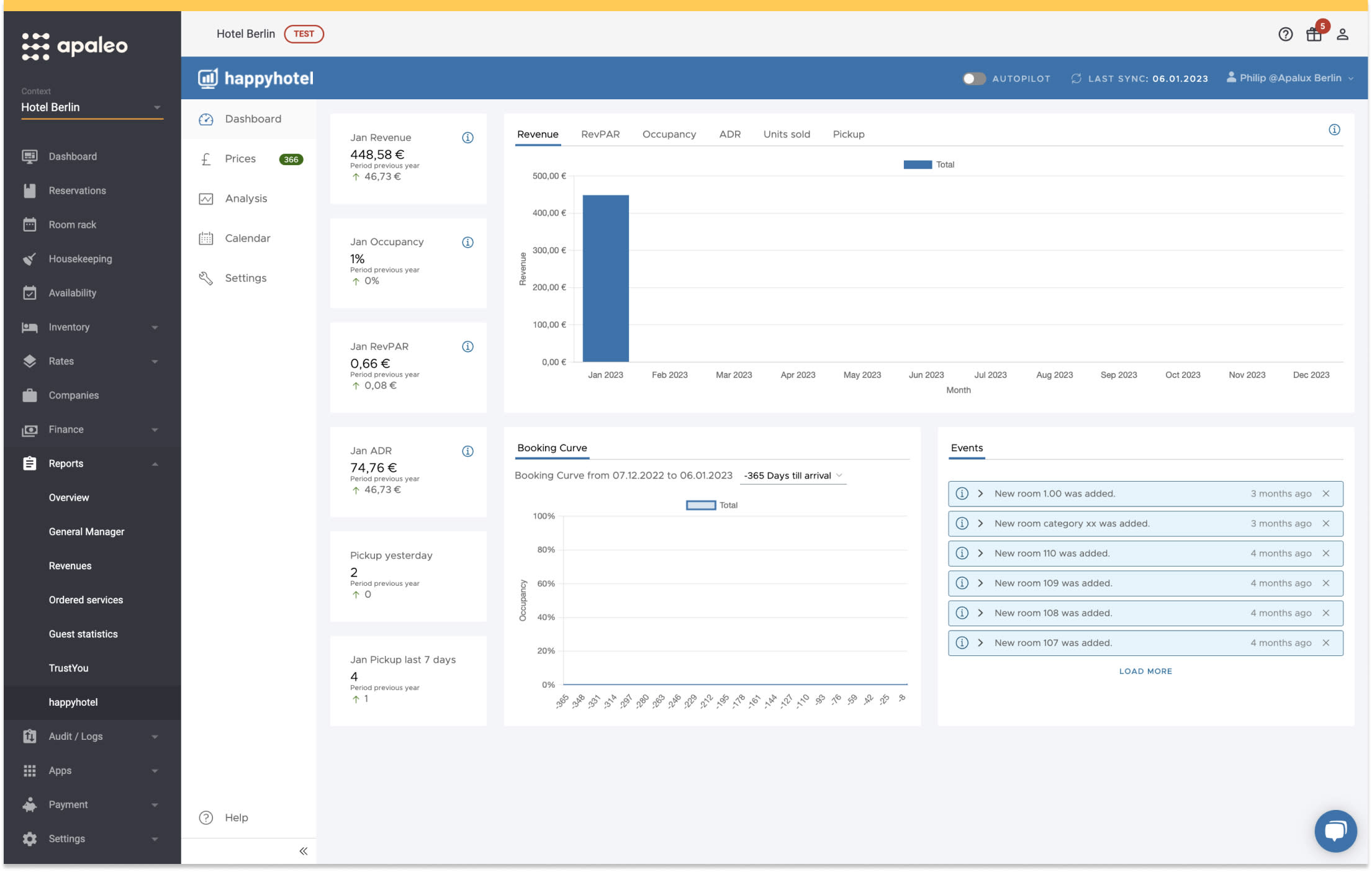Open the Help link in happyhotel sidebar
This screenshot has width=1372, height=872.
coord(236,817)
